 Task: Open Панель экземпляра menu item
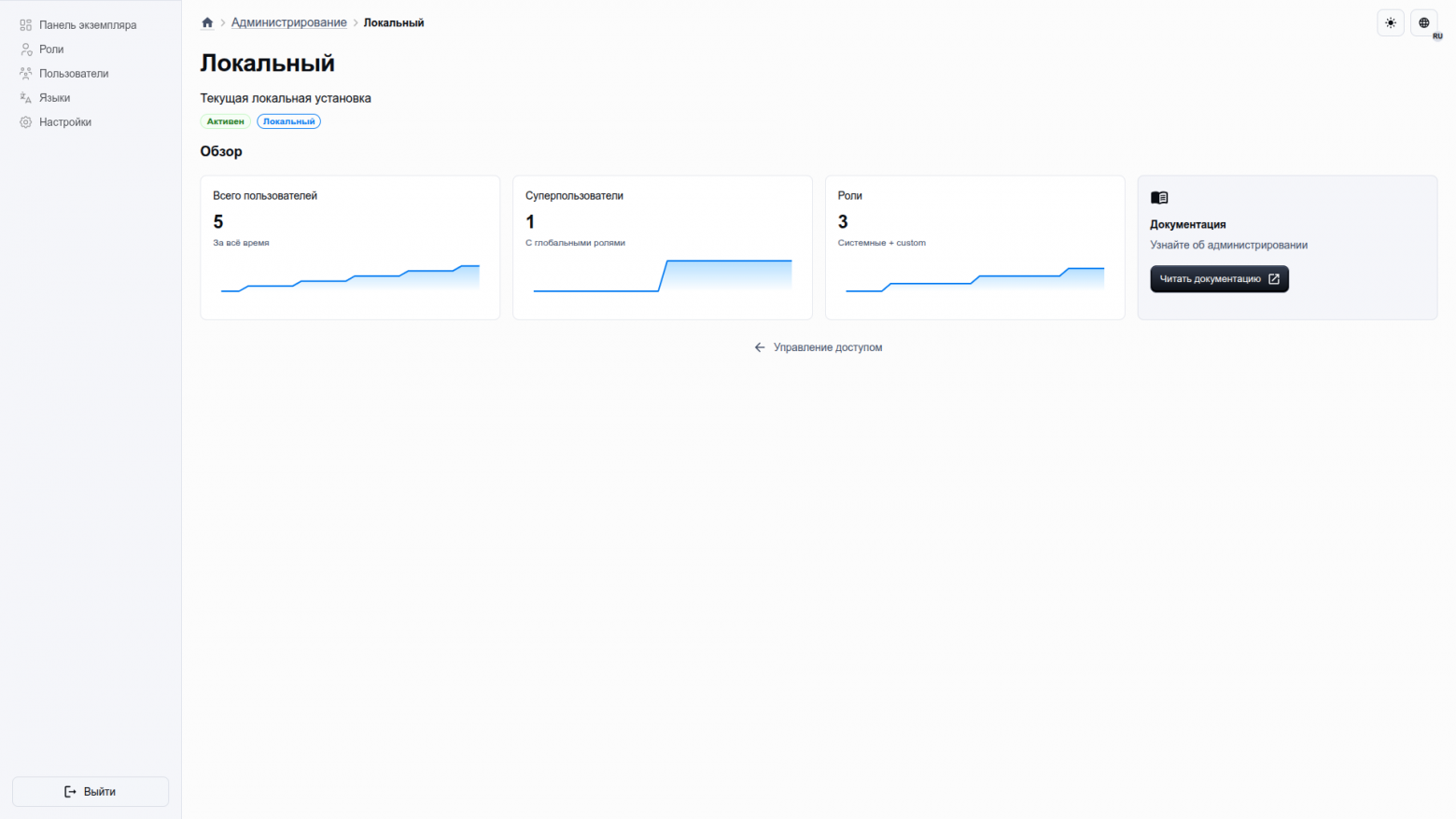coord(88,25)
